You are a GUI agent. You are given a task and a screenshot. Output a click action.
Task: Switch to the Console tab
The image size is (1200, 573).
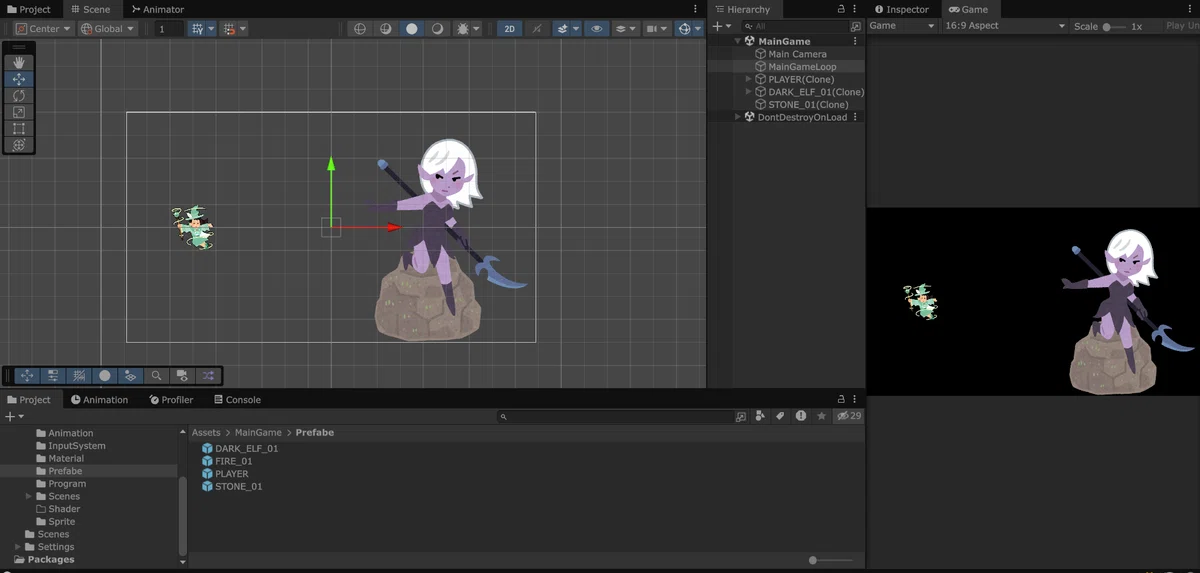[x=237, y=399]
